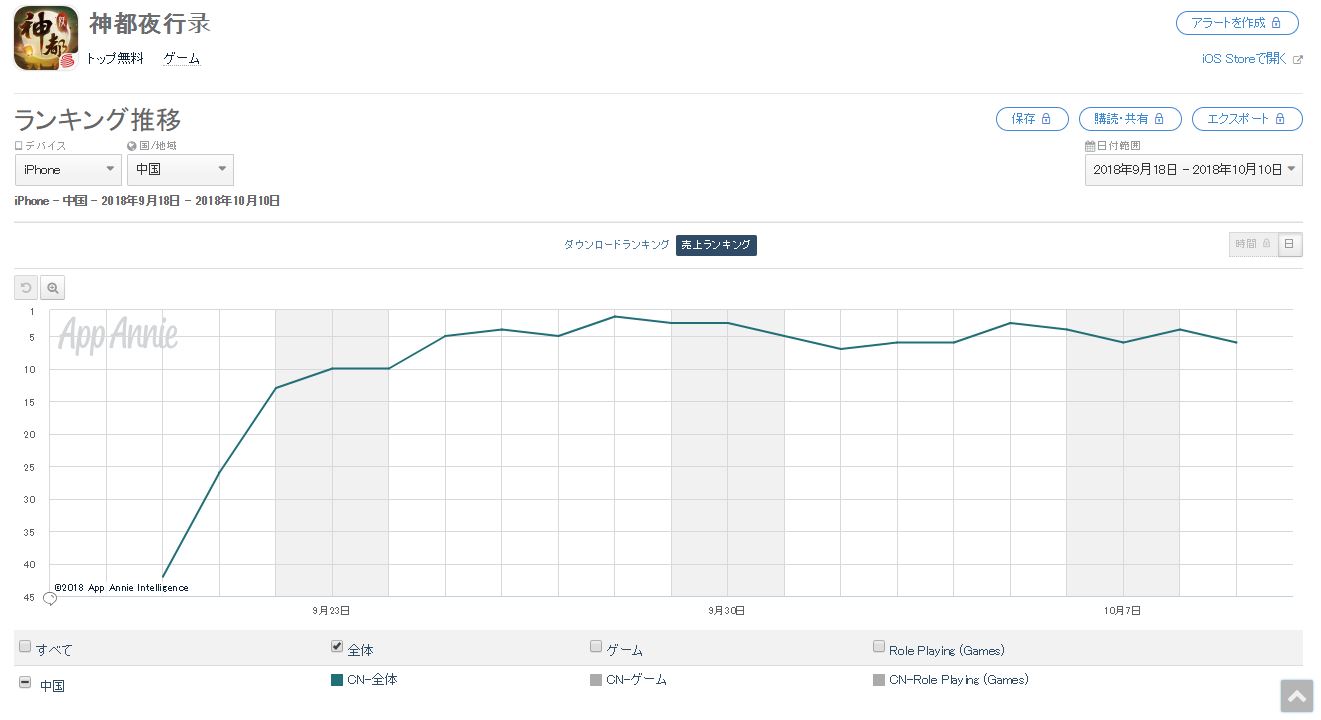Open the iPhone device dropdown
Screen dimensions: 1321x720
[x=68, y=170]
